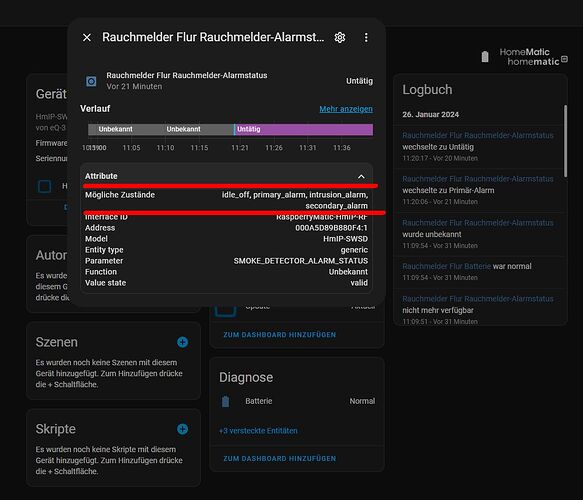Click the battery icon beside HomeMatic logo
This screenshot has width=583, height=500.
[x=485, y=57]
